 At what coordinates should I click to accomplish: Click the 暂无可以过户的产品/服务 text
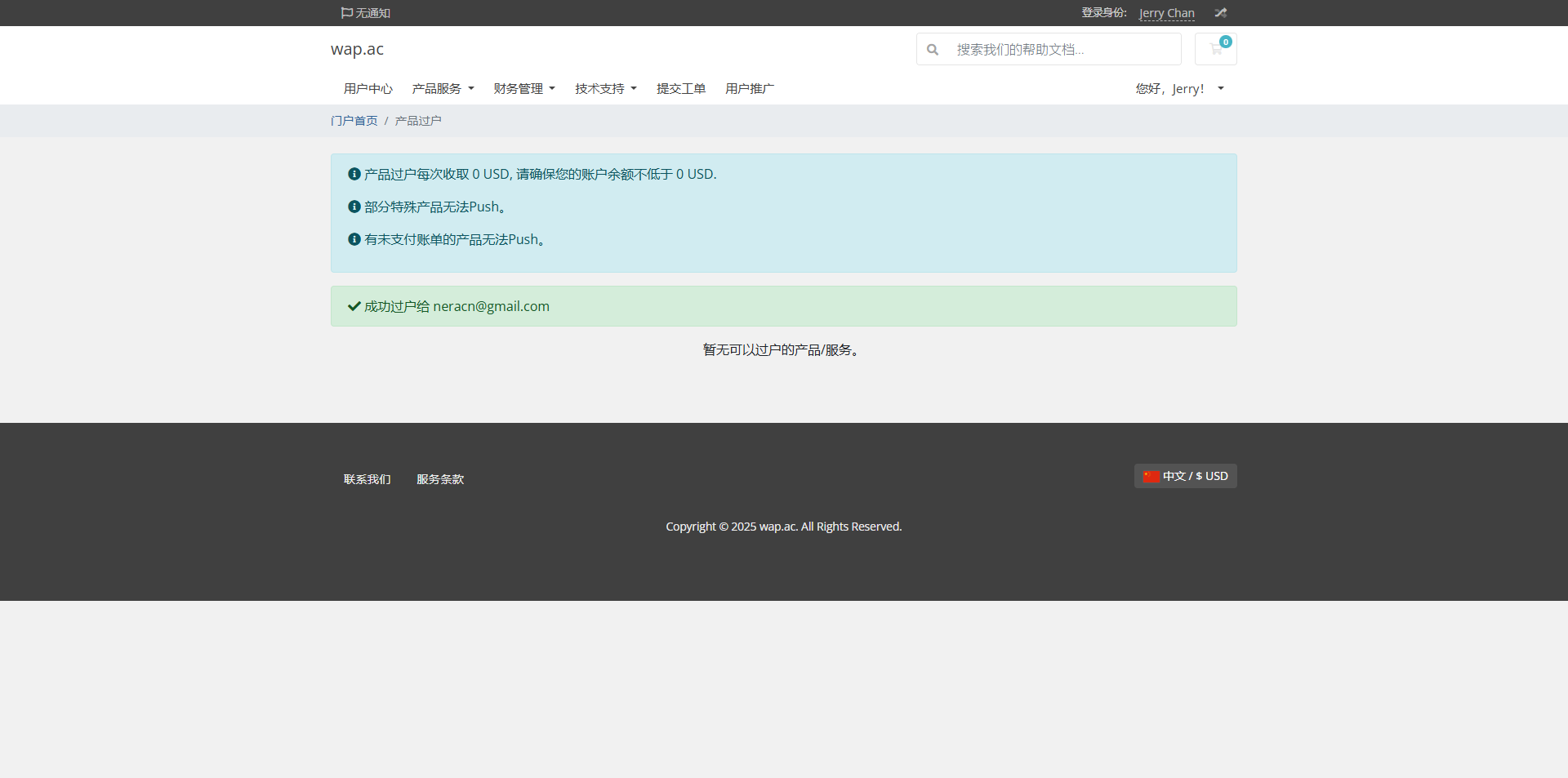click(783, 349)
